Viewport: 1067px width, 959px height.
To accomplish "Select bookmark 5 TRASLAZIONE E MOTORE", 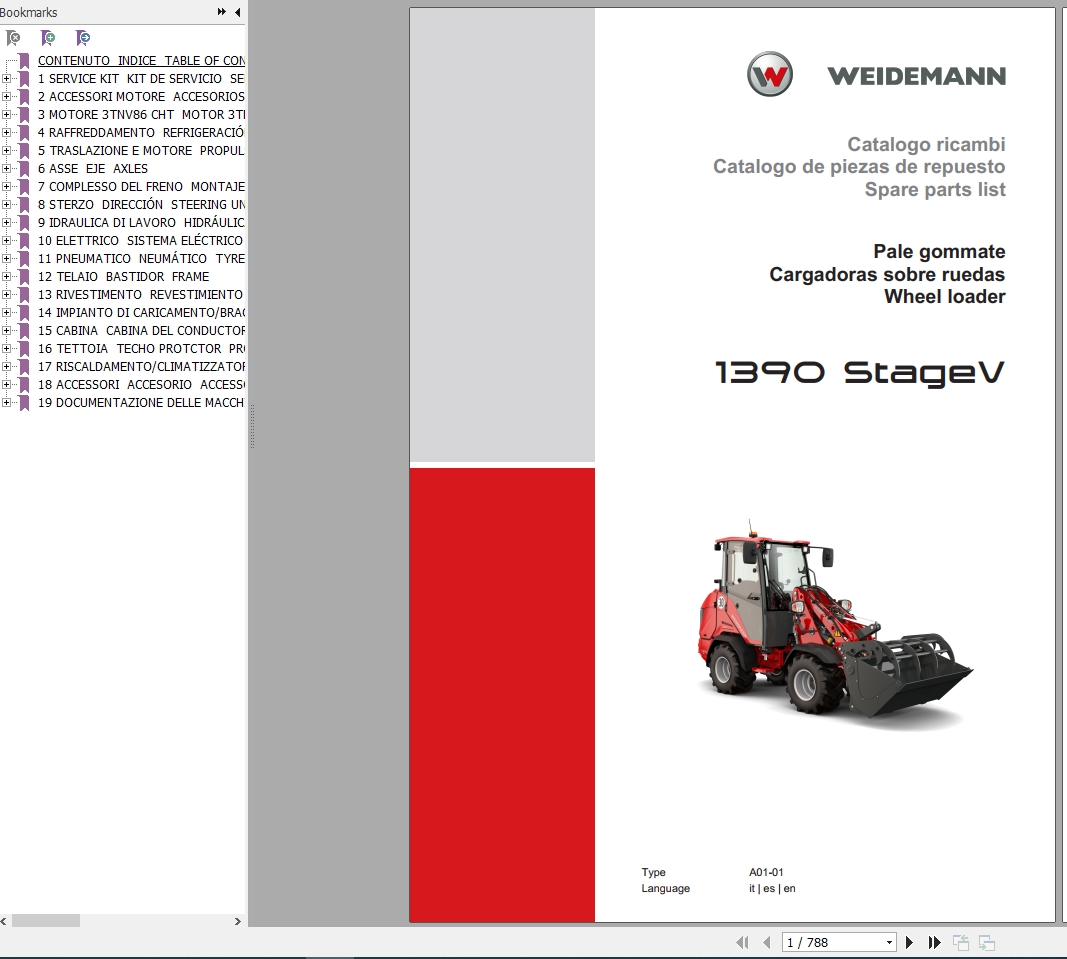I will (x=141, y=150).
